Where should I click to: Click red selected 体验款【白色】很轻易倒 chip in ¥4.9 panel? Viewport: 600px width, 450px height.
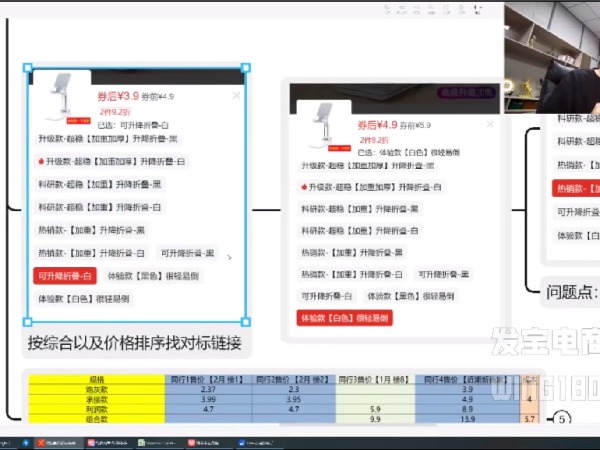coord(345,318)
